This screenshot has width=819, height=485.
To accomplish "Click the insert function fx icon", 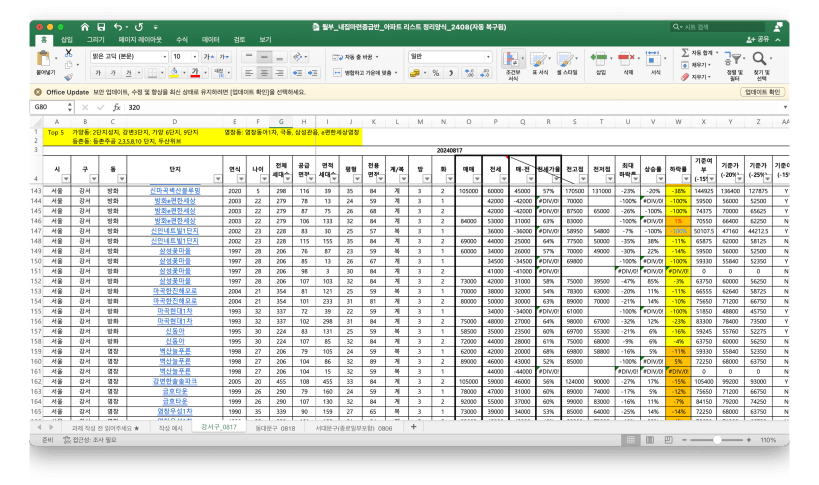I will click(x=116, y=107).
